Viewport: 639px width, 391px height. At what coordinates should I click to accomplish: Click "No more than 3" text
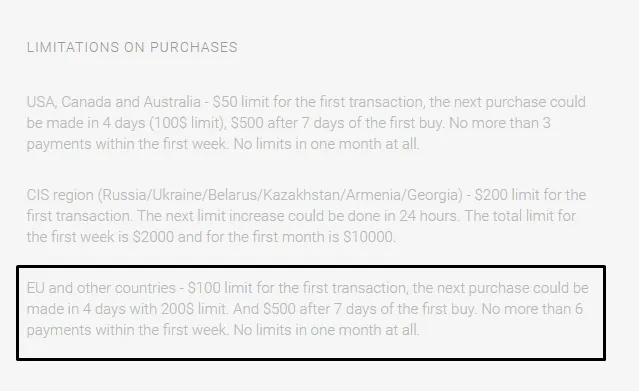pyautogui.click(x=500, y=123)
